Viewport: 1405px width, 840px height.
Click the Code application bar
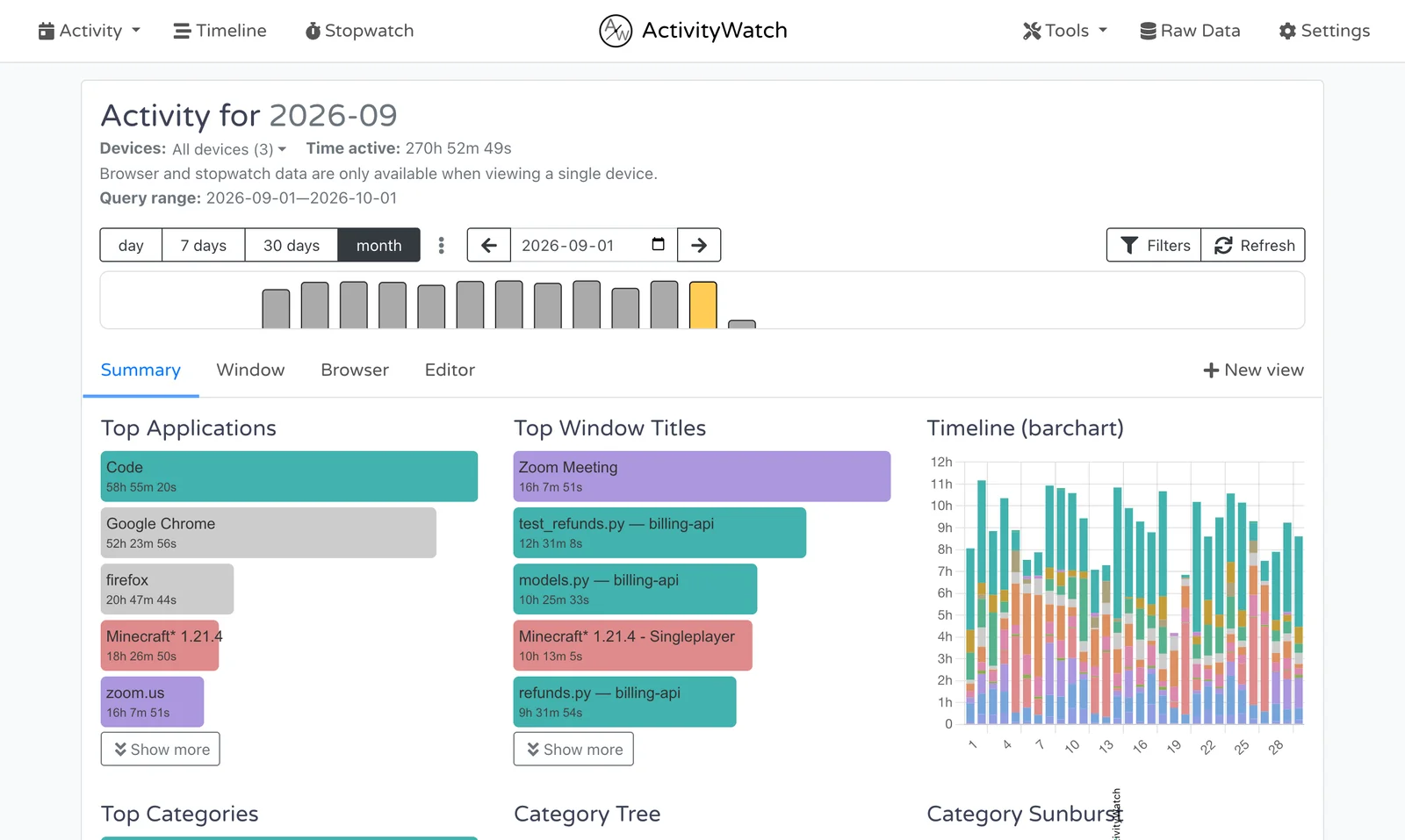click(289, 477)
